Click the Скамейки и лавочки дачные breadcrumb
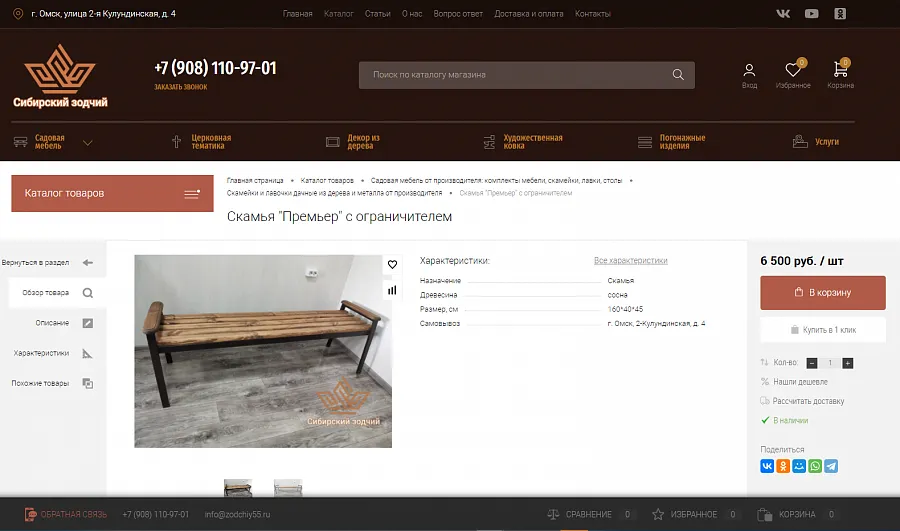 (334, 193)
